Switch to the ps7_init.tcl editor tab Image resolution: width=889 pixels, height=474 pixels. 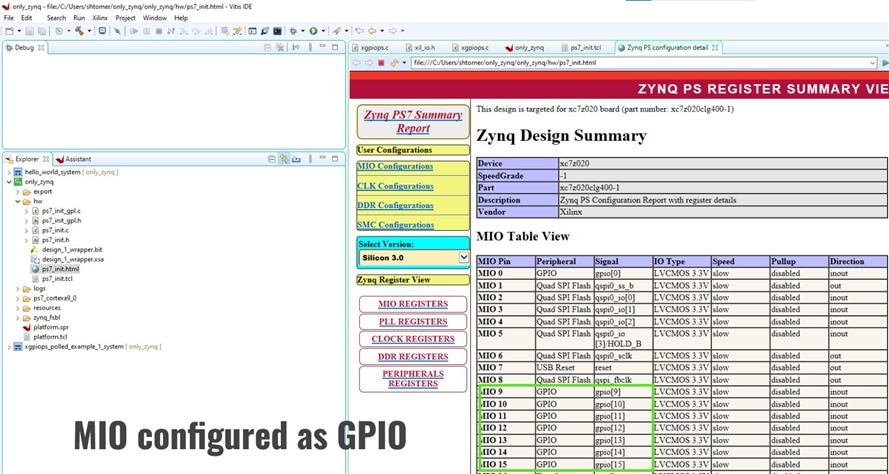[x=581, y=48]
